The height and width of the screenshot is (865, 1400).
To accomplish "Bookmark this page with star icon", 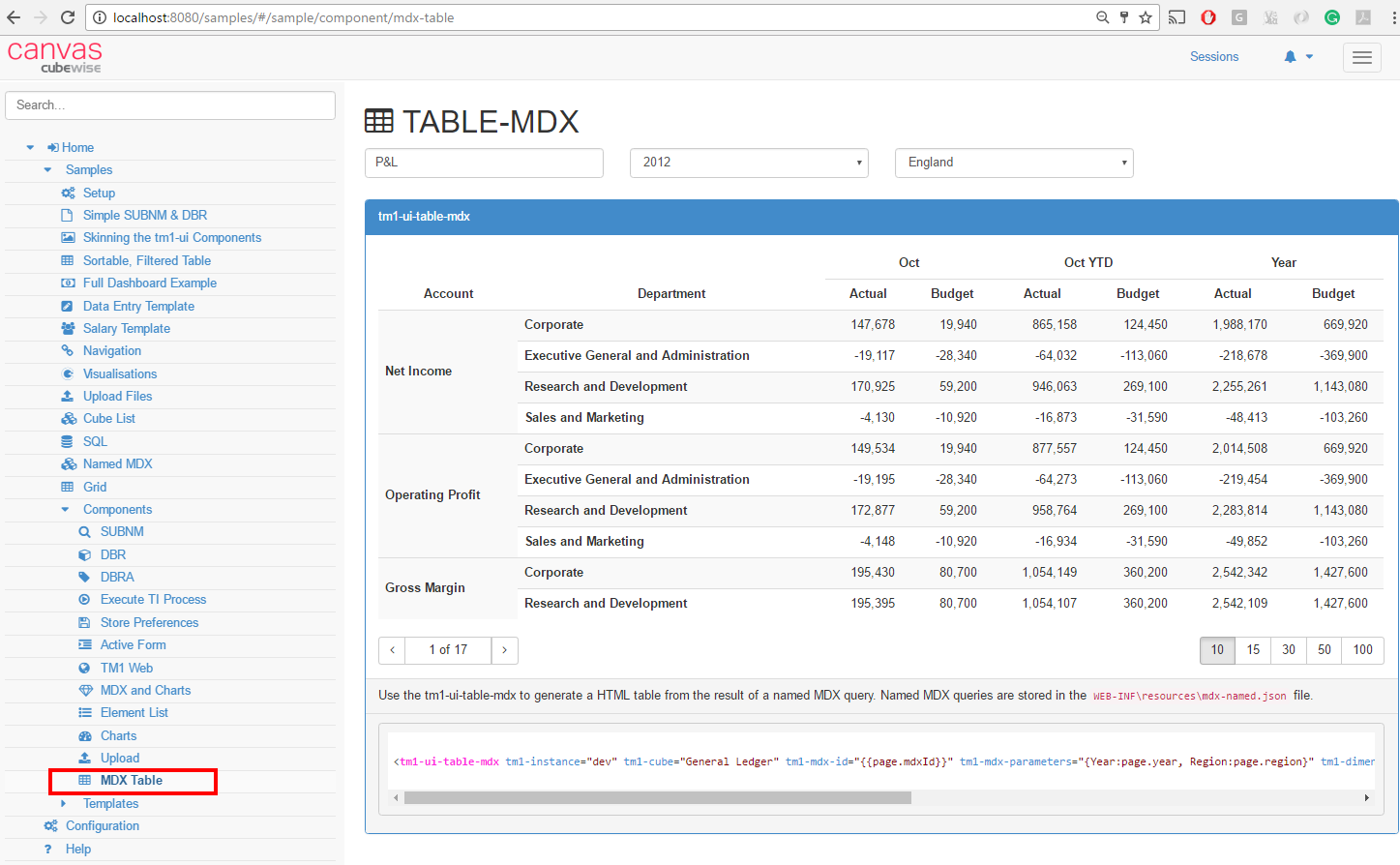I will (x=1146, y=17).
